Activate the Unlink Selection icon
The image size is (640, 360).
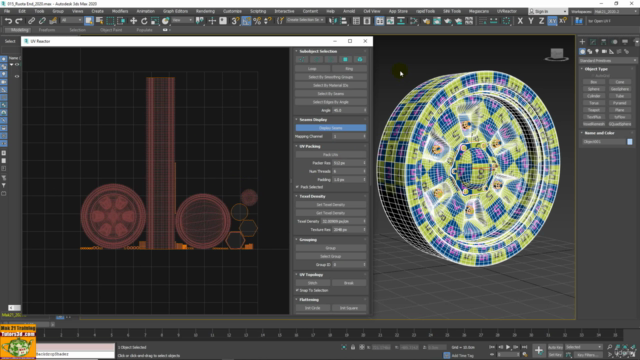tap(42, 20)
